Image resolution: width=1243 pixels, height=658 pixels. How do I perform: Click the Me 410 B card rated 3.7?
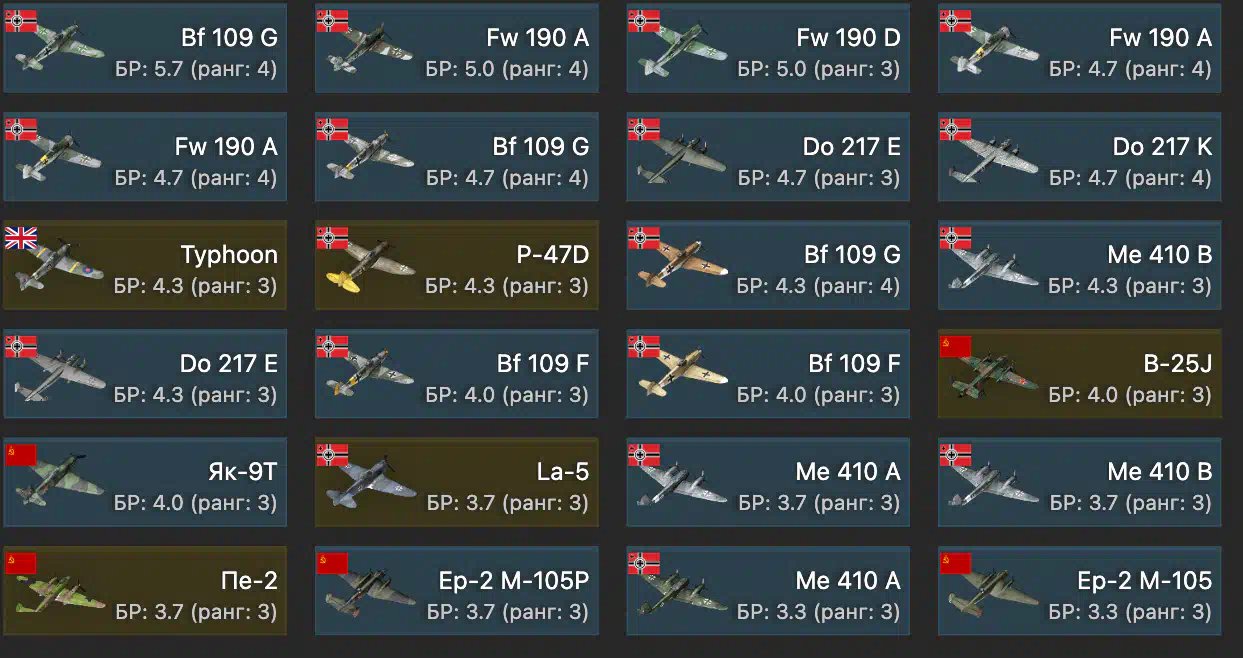pos(1080,482)
